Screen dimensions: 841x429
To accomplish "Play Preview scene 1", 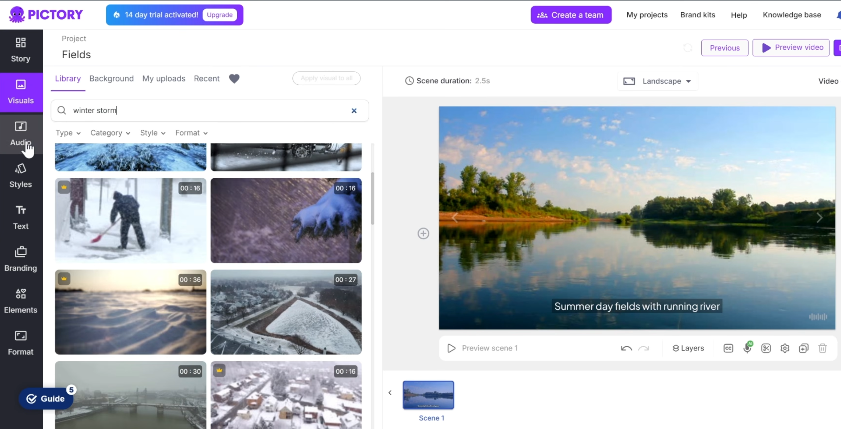I will point(482,349).
